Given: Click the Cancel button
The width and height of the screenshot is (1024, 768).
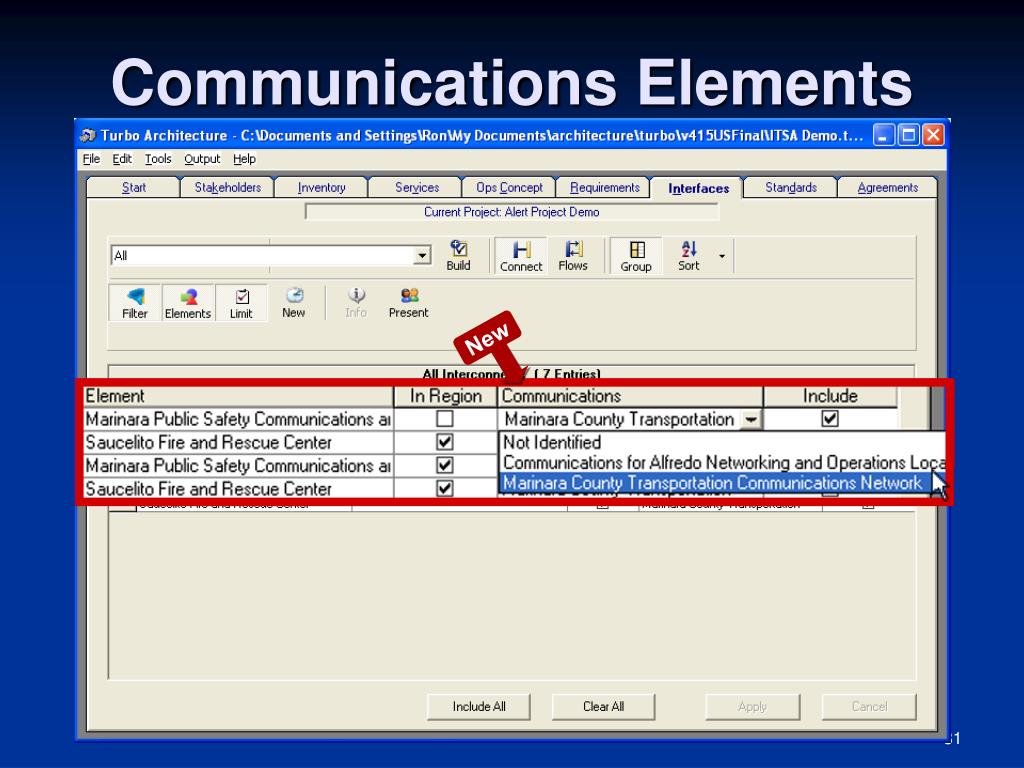Looking at the screenshot, I should (869, 707).
